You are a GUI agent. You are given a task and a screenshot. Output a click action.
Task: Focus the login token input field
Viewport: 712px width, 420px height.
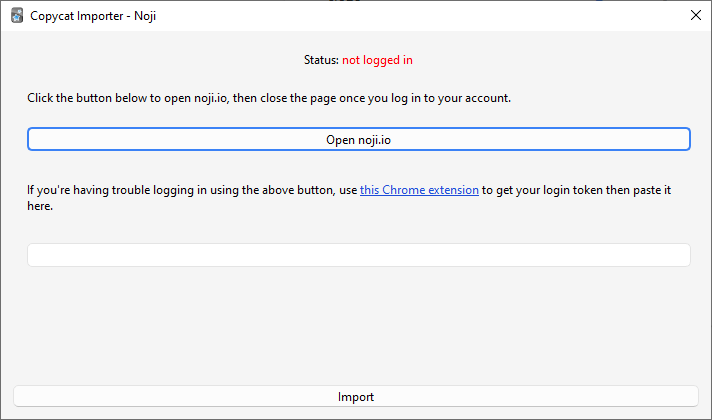[x=359, y=255]
